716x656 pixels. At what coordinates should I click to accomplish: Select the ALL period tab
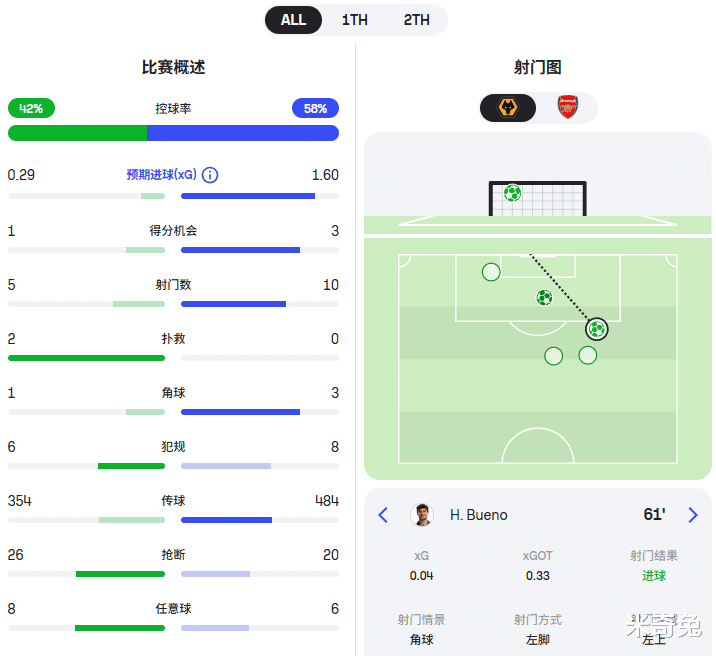tap(293, 20)
